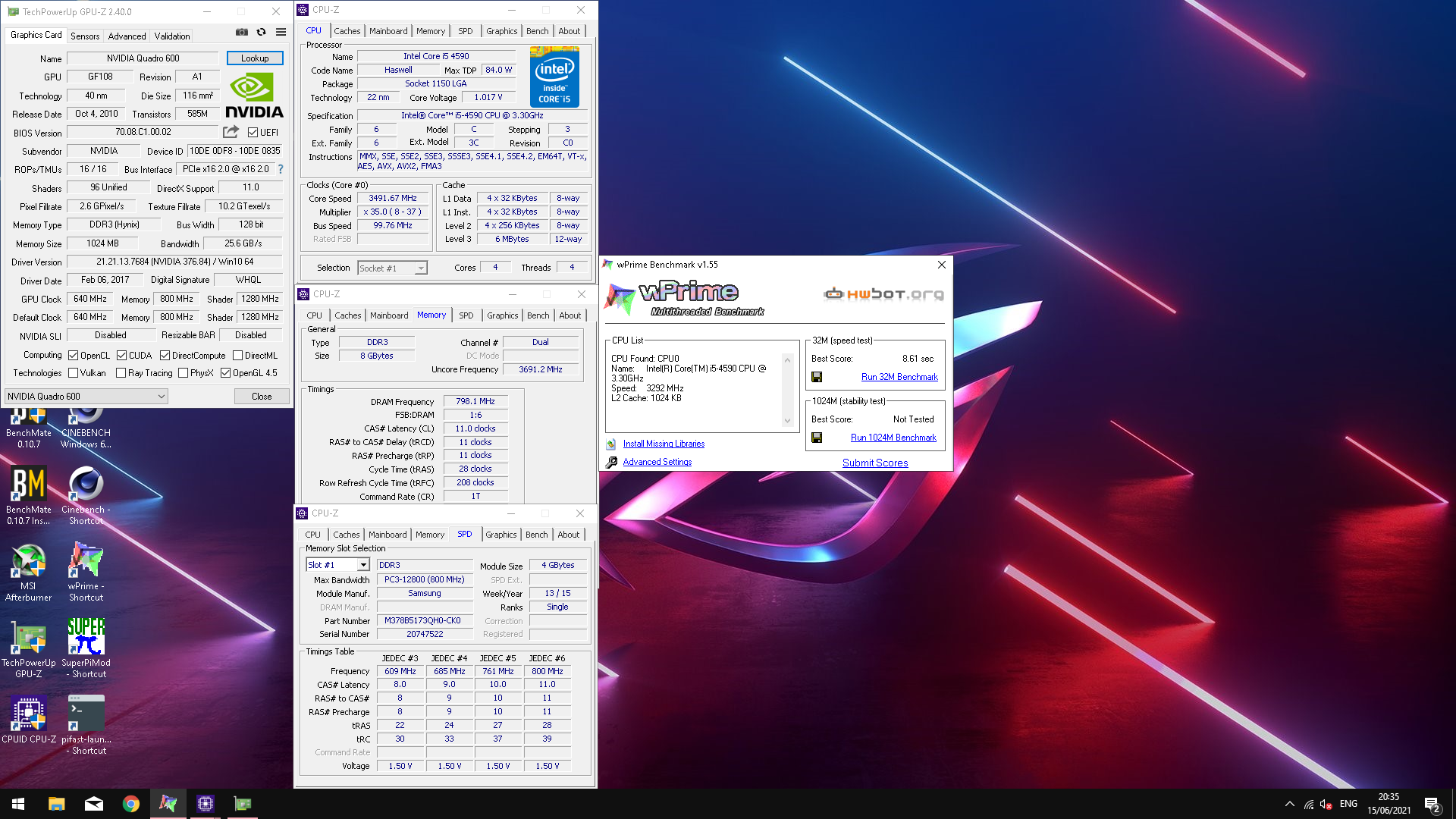Image resolution: width=1456 pixels, height=819 pixels.
Task: Click Submit Scores link
Action: (875, 463)
